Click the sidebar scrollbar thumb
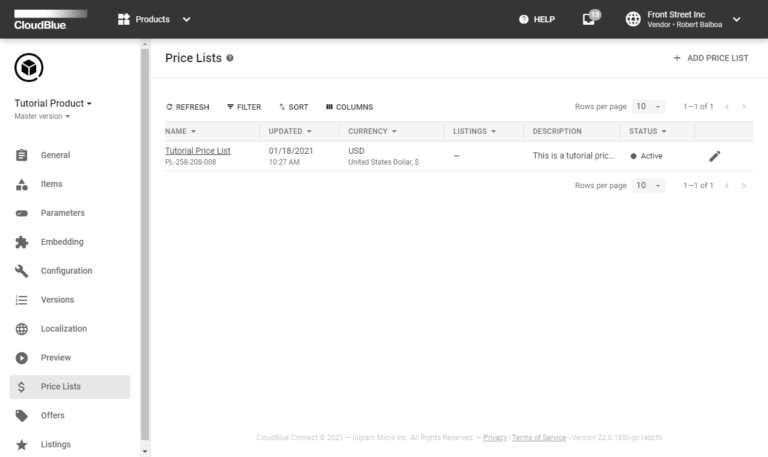This screenshot has width=768, height=457. (144, 244)
